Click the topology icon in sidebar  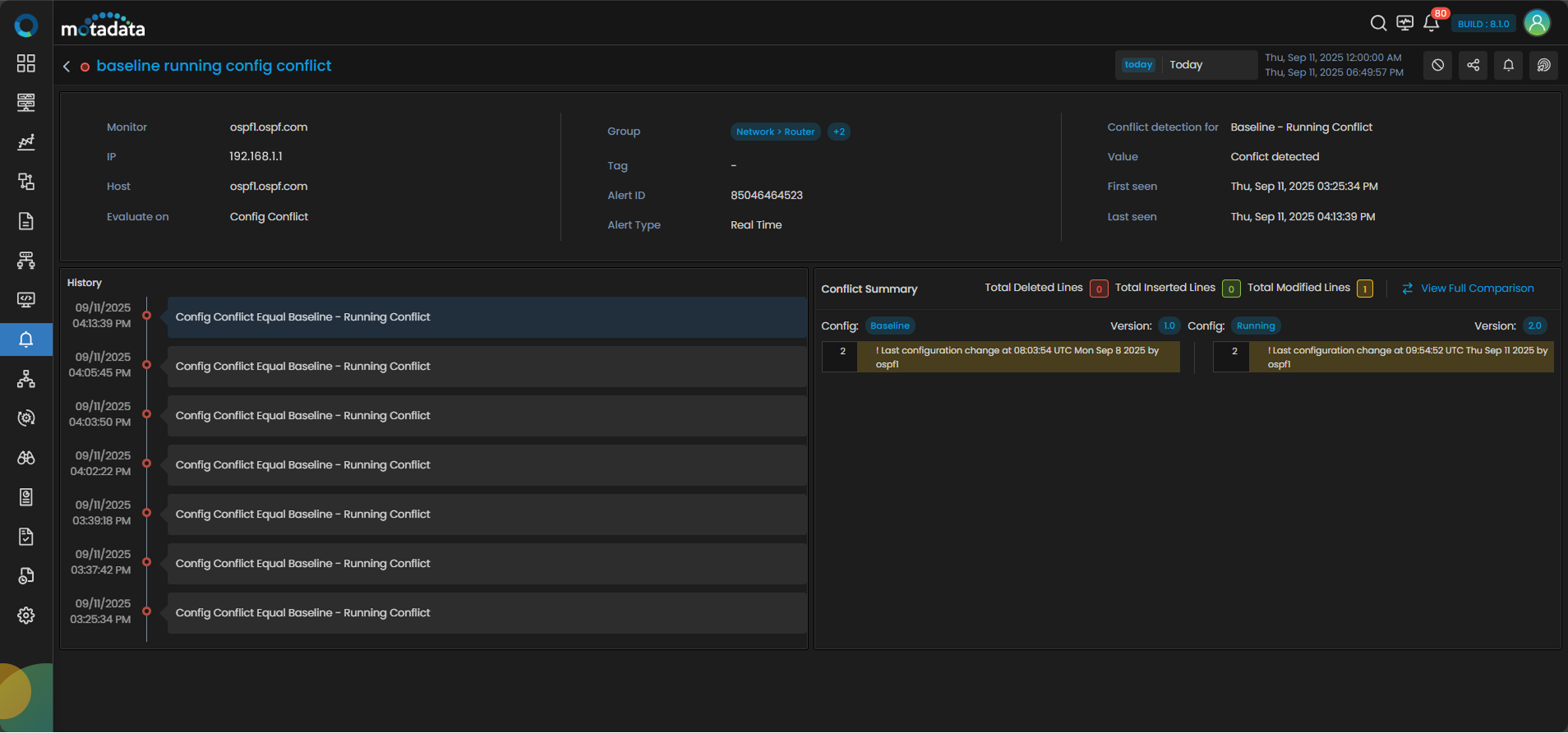(x=26, y=379)
